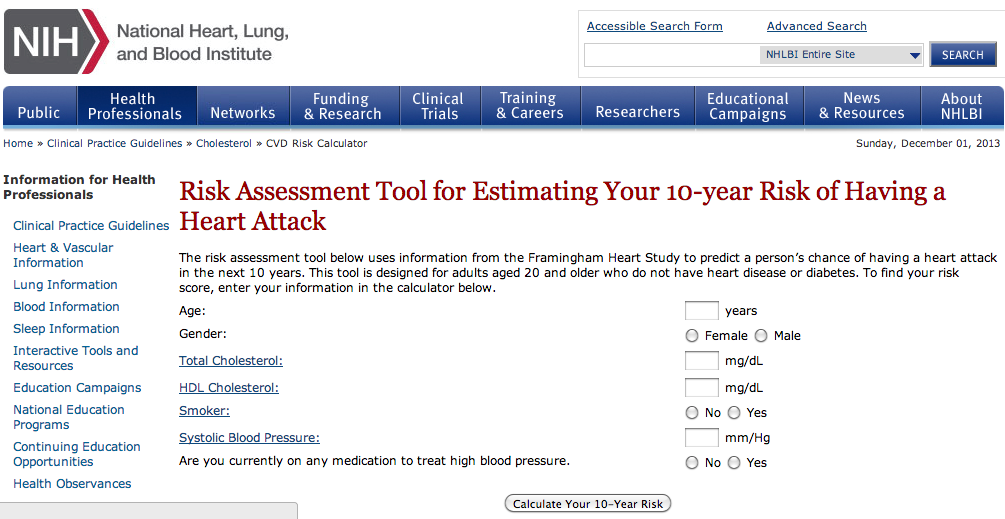Open the Funding & Research menu
The width and height of the screenshot is (1005, 519).
[x=342, y=106]
